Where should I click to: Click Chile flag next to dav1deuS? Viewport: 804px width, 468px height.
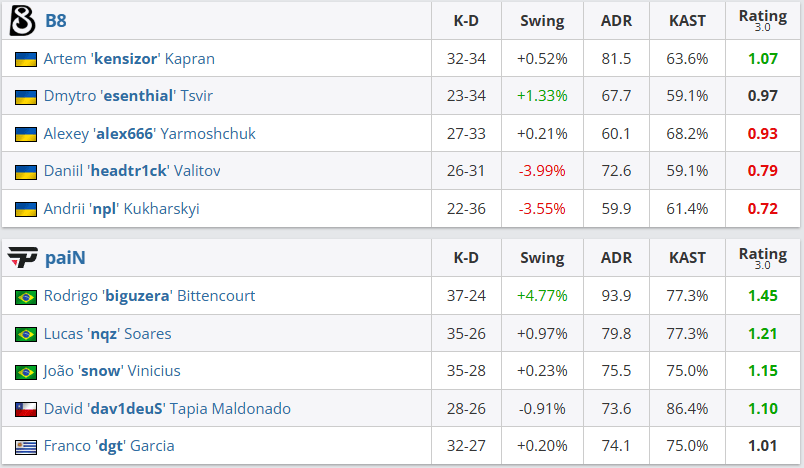pyautogui.click(x=26, y=410)
